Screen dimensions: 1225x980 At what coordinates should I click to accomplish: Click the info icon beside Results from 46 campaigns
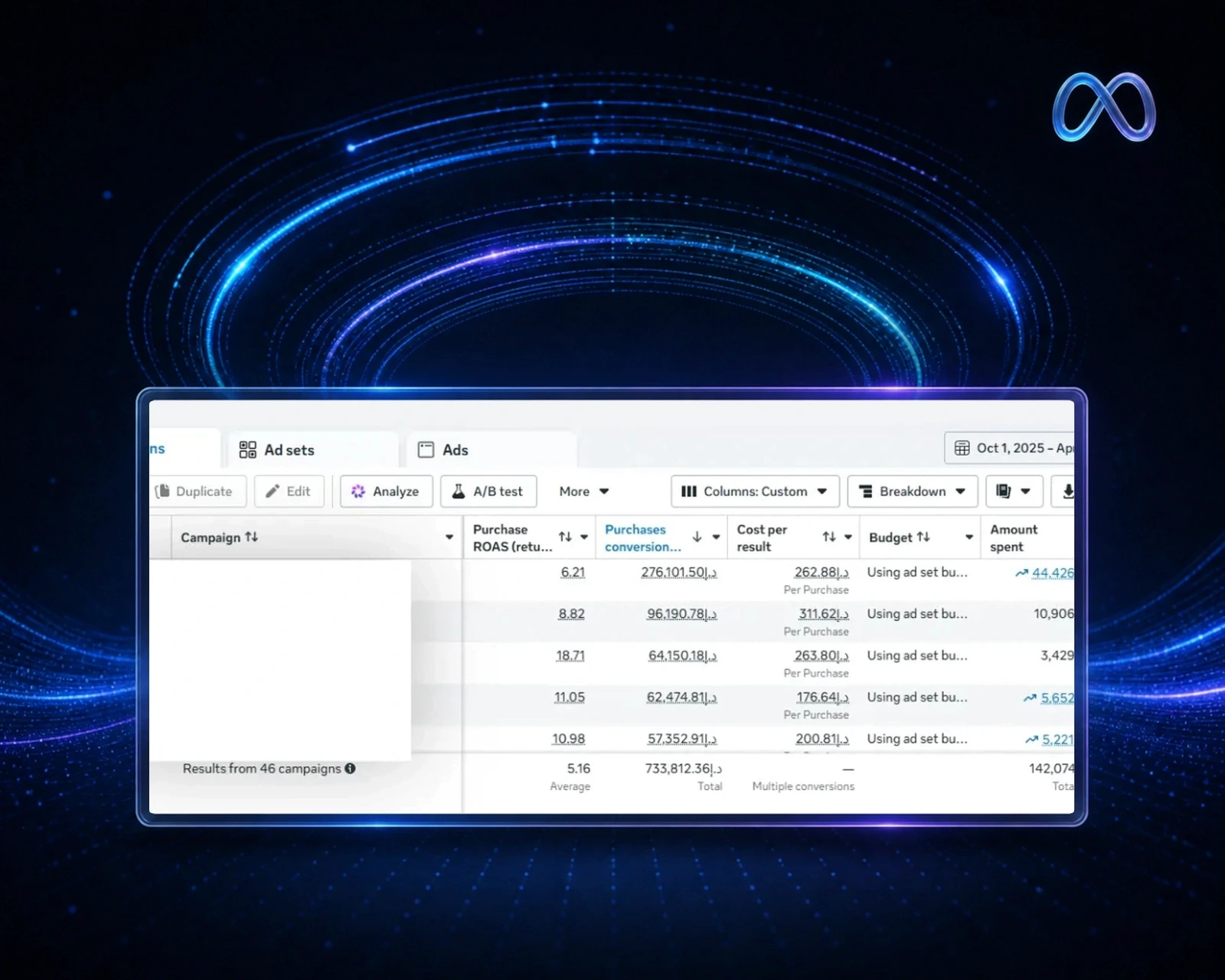pyautogui.click(x=350, y=768)
